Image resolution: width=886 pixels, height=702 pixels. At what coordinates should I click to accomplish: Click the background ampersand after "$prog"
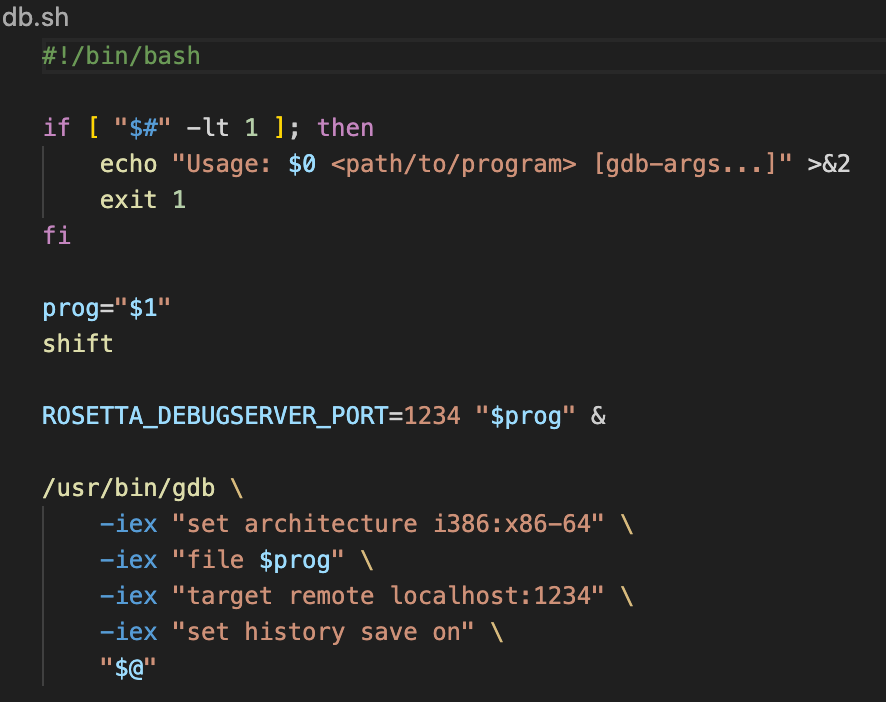click(597, 415)
